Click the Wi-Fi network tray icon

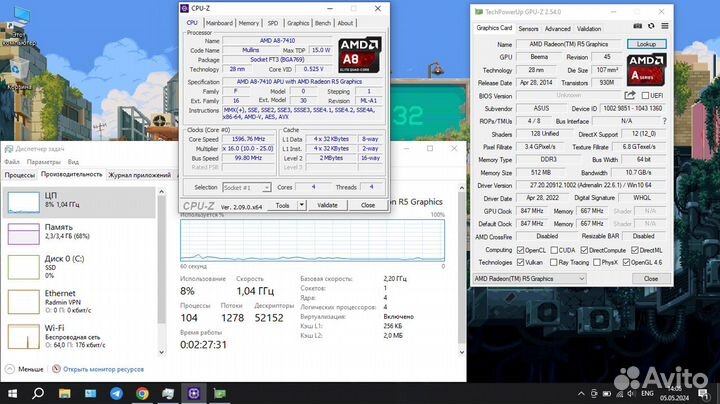coord(619,393)
